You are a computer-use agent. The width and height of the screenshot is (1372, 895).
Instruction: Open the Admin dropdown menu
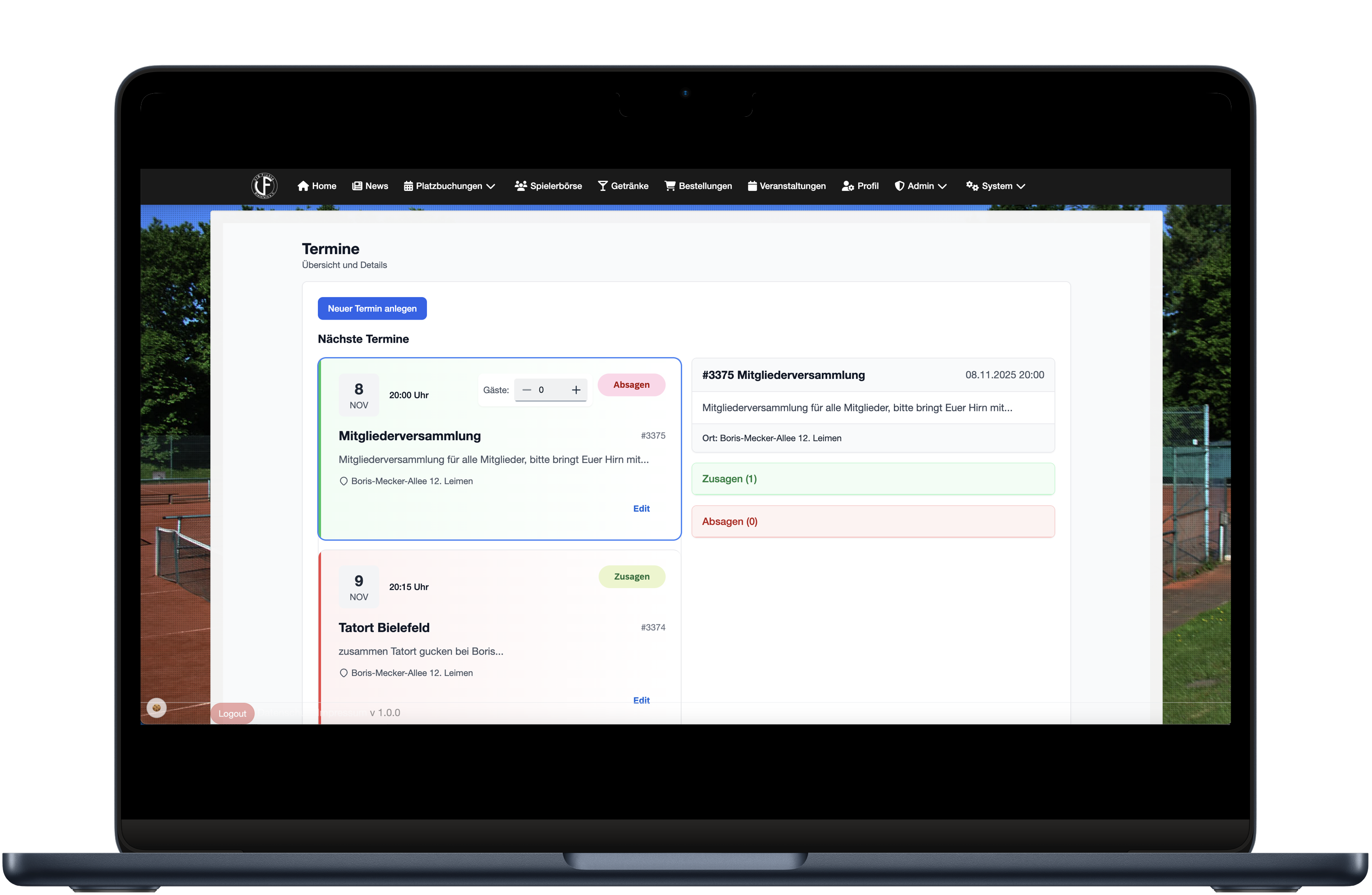(942, 186)
